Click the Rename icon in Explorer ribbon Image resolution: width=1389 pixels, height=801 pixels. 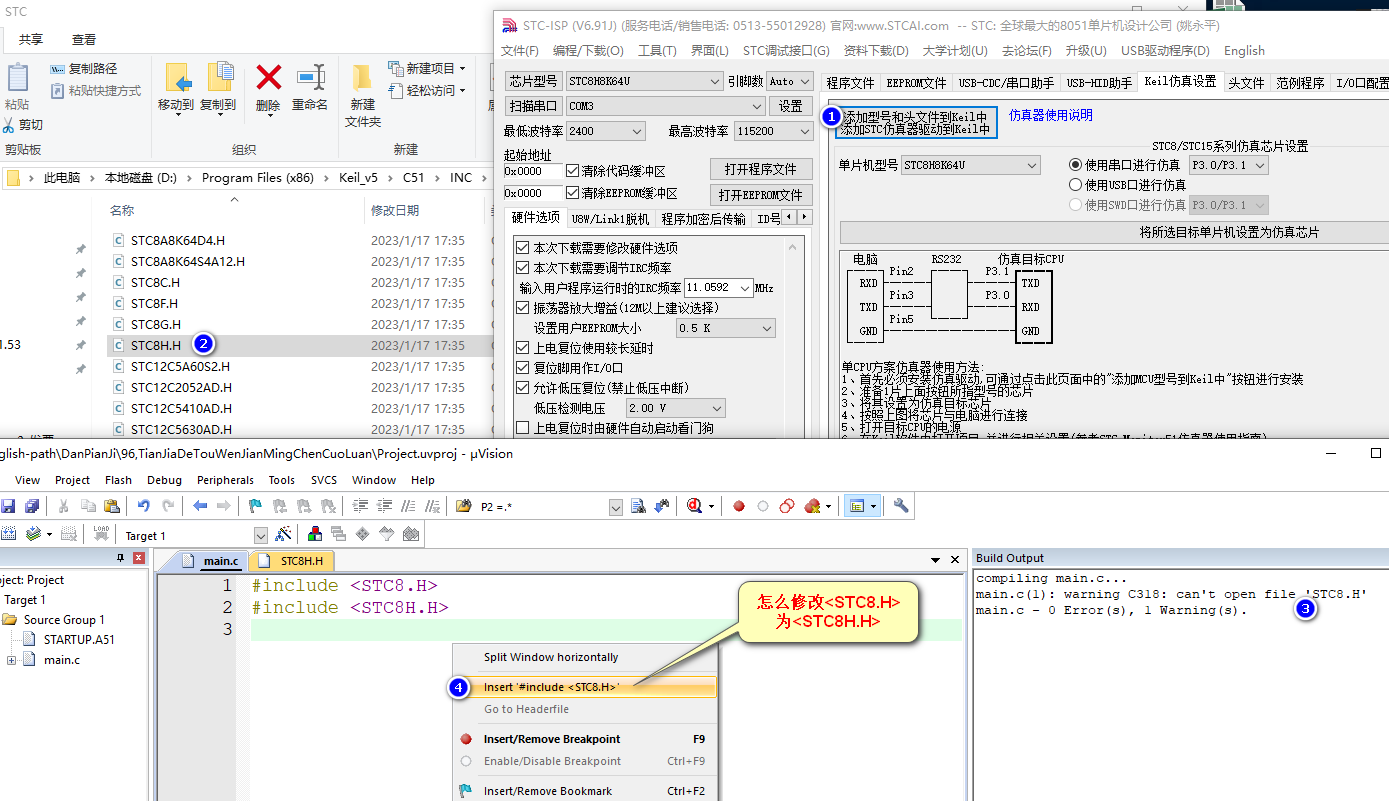click(310, 77)
